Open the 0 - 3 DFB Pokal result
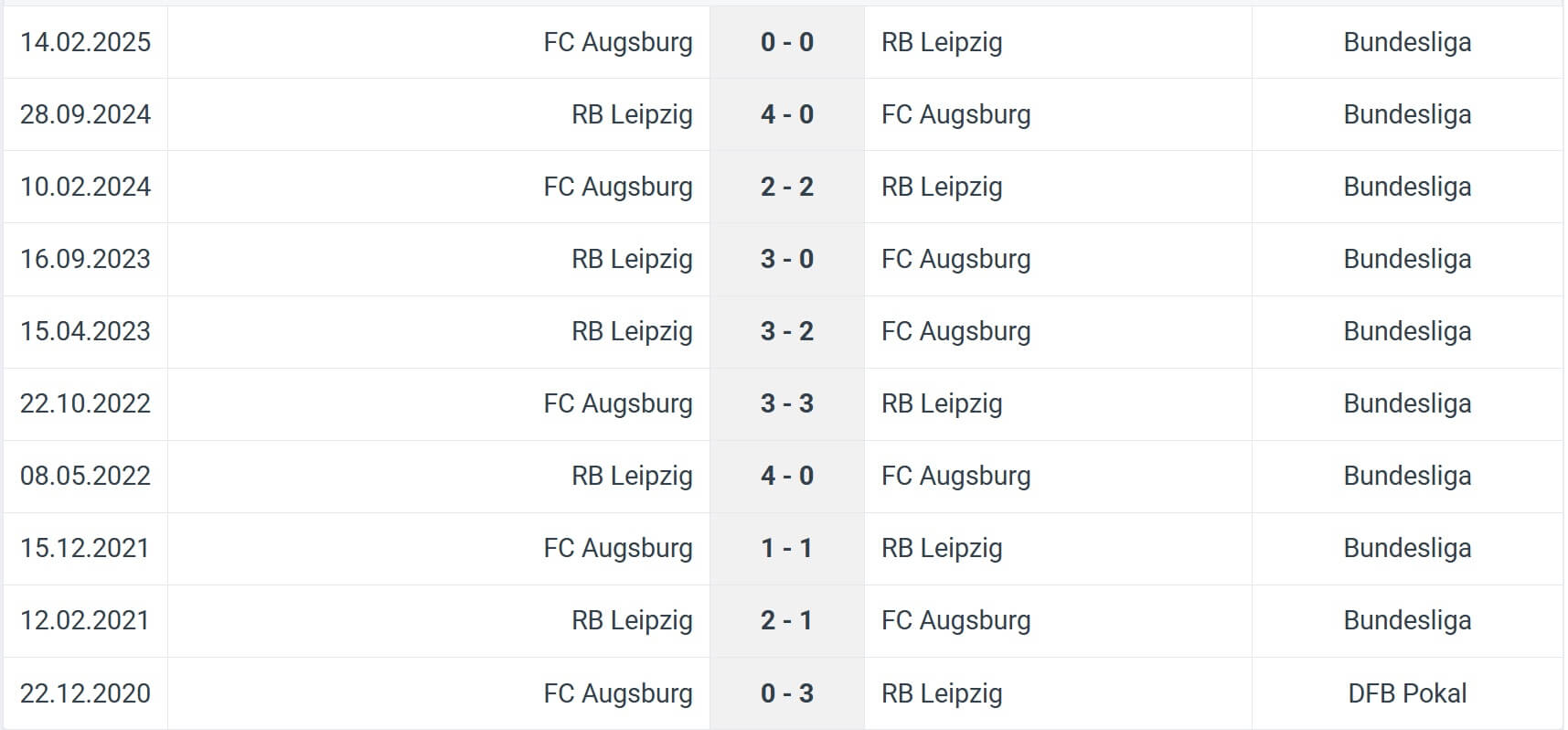1568x730 pixels. [786, 693]
